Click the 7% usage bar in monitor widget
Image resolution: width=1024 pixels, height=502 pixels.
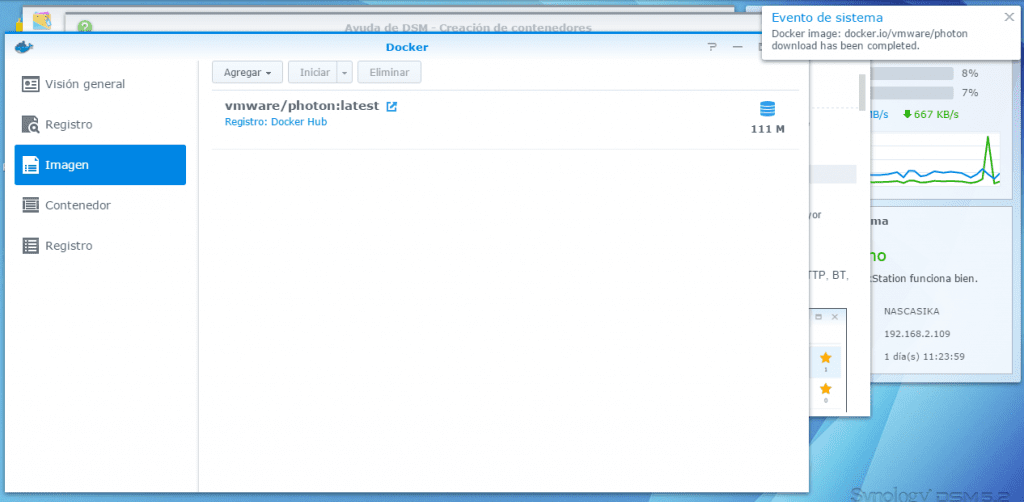[x=912, y=93]
